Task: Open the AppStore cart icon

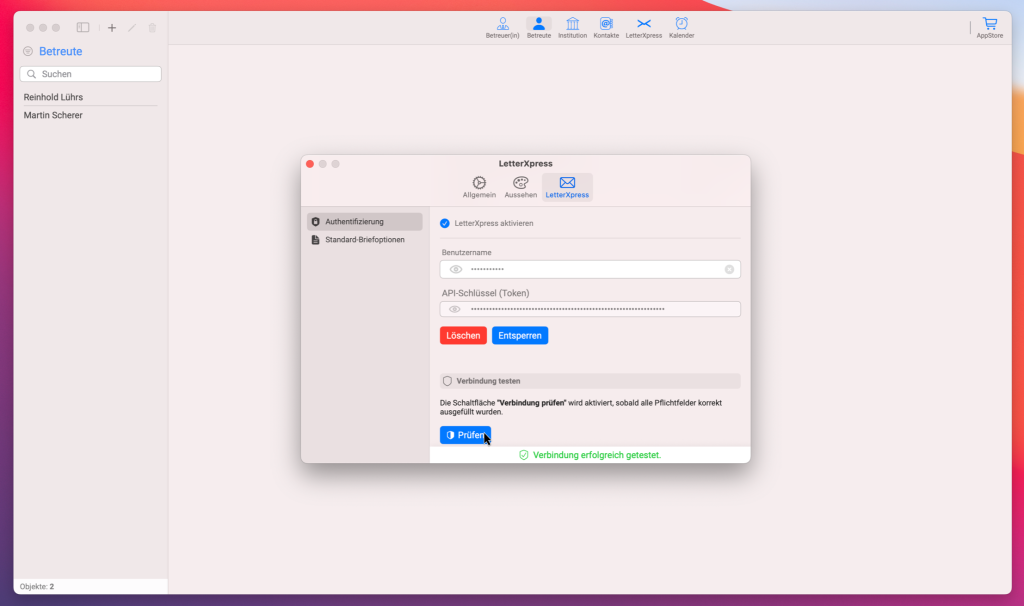Action: [x=990, y=28]
